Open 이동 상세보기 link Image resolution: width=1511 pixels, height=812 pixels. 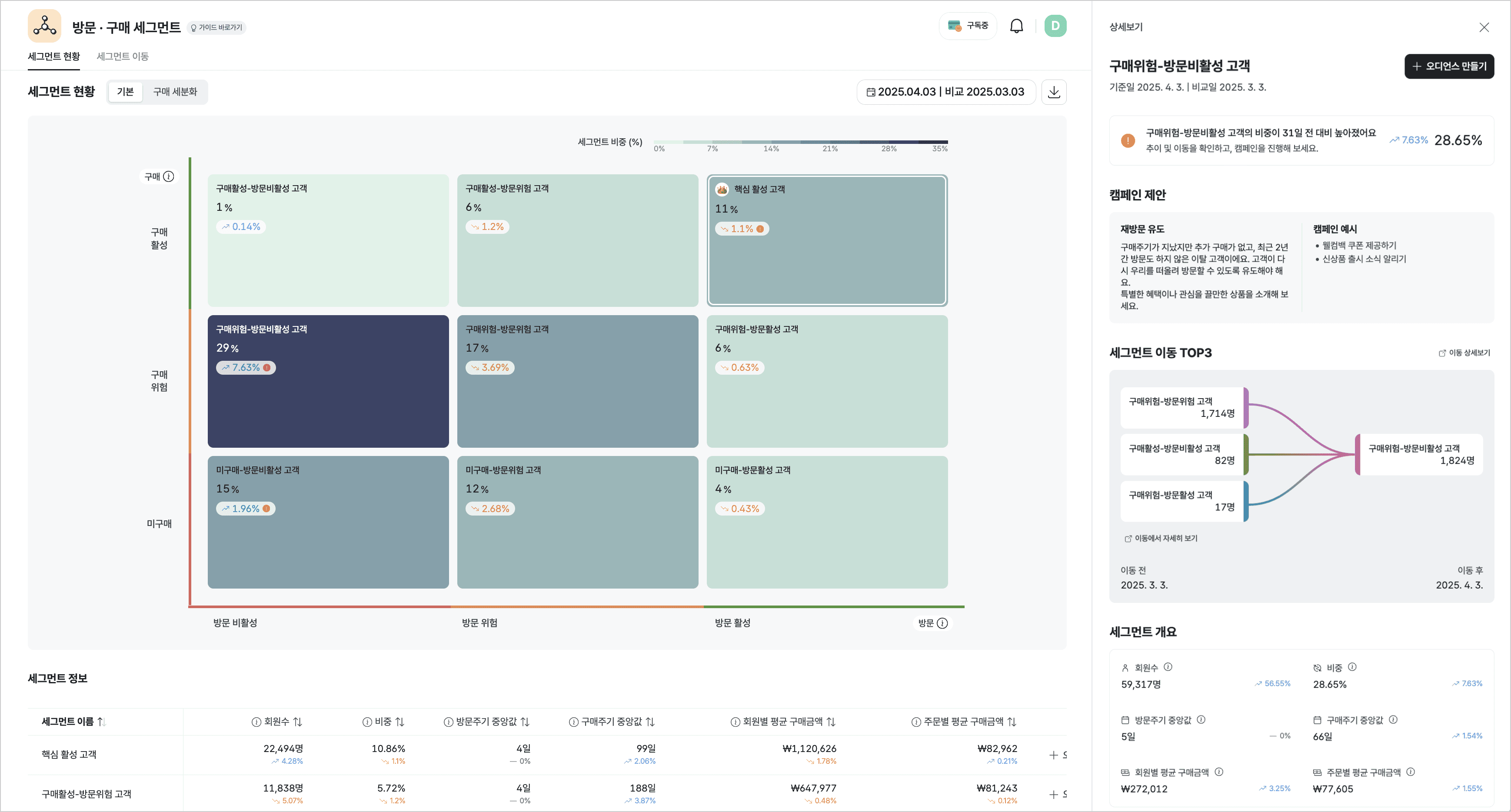(x=1464, y=353)
